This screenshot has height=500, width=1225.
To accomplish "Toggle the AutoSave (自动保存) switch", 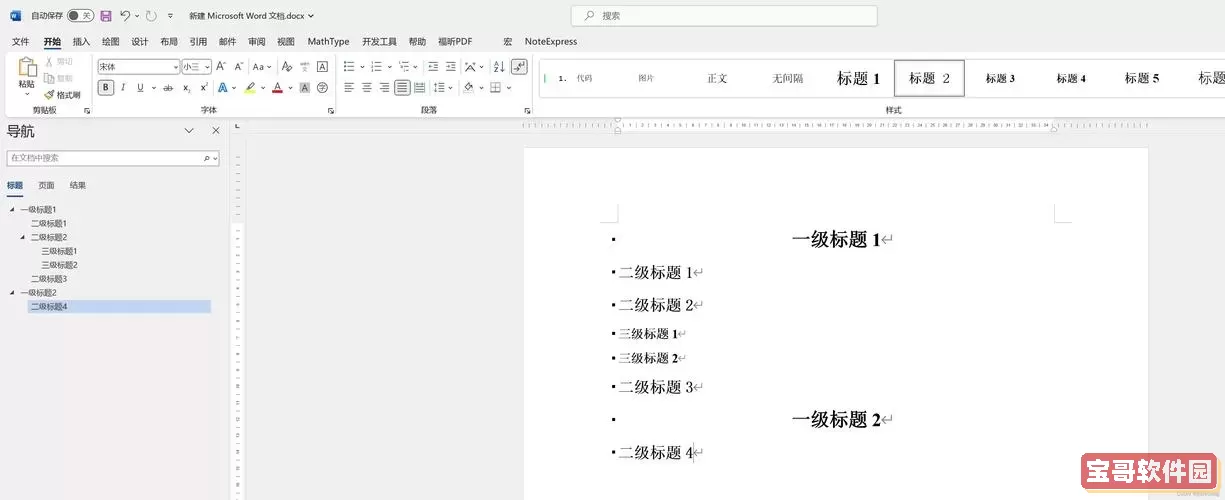I will [81, 16].
